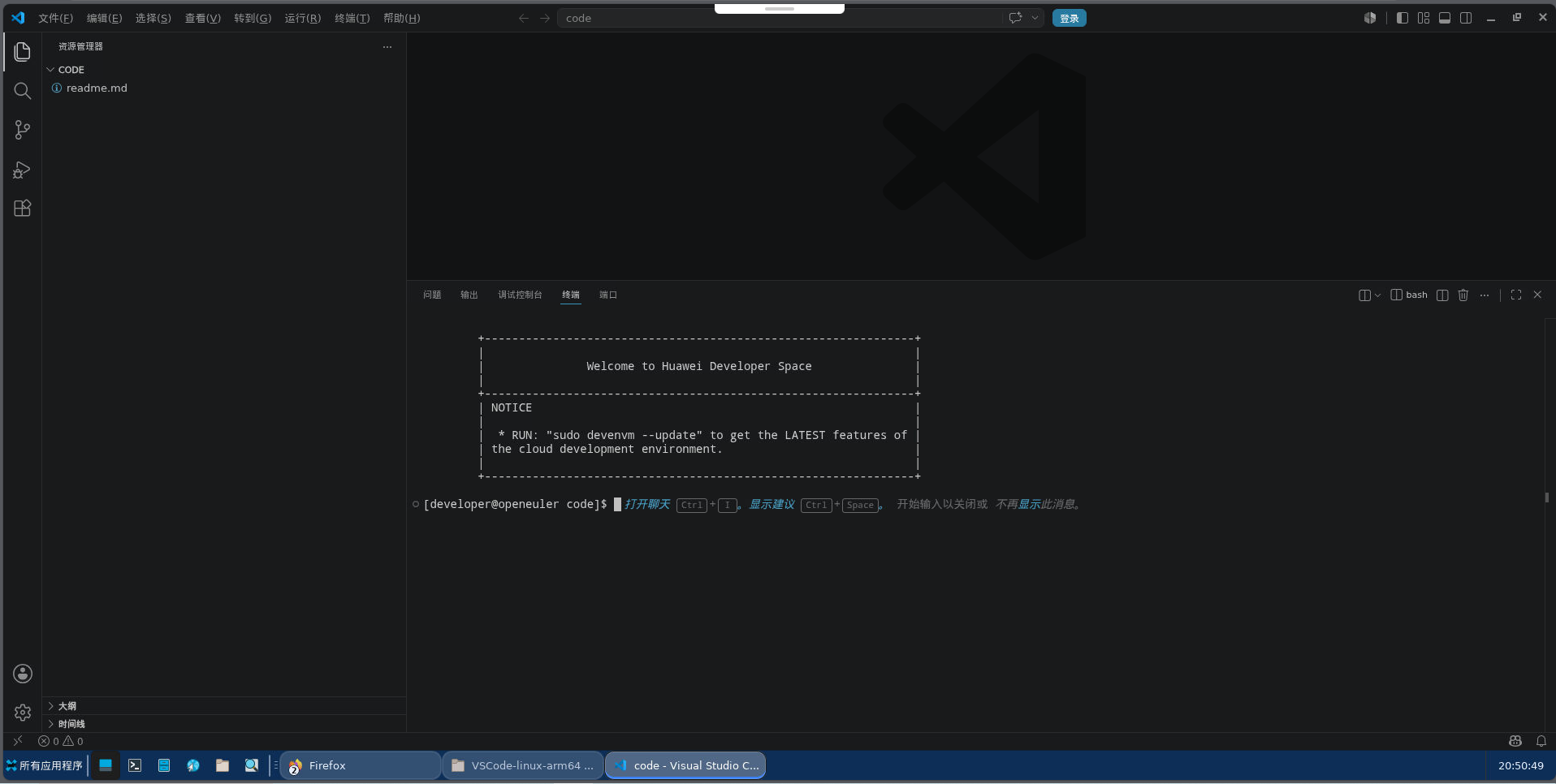1556x784 pixels.
Task: Open errors and warnings count in status bar
Action: [61, 741]
